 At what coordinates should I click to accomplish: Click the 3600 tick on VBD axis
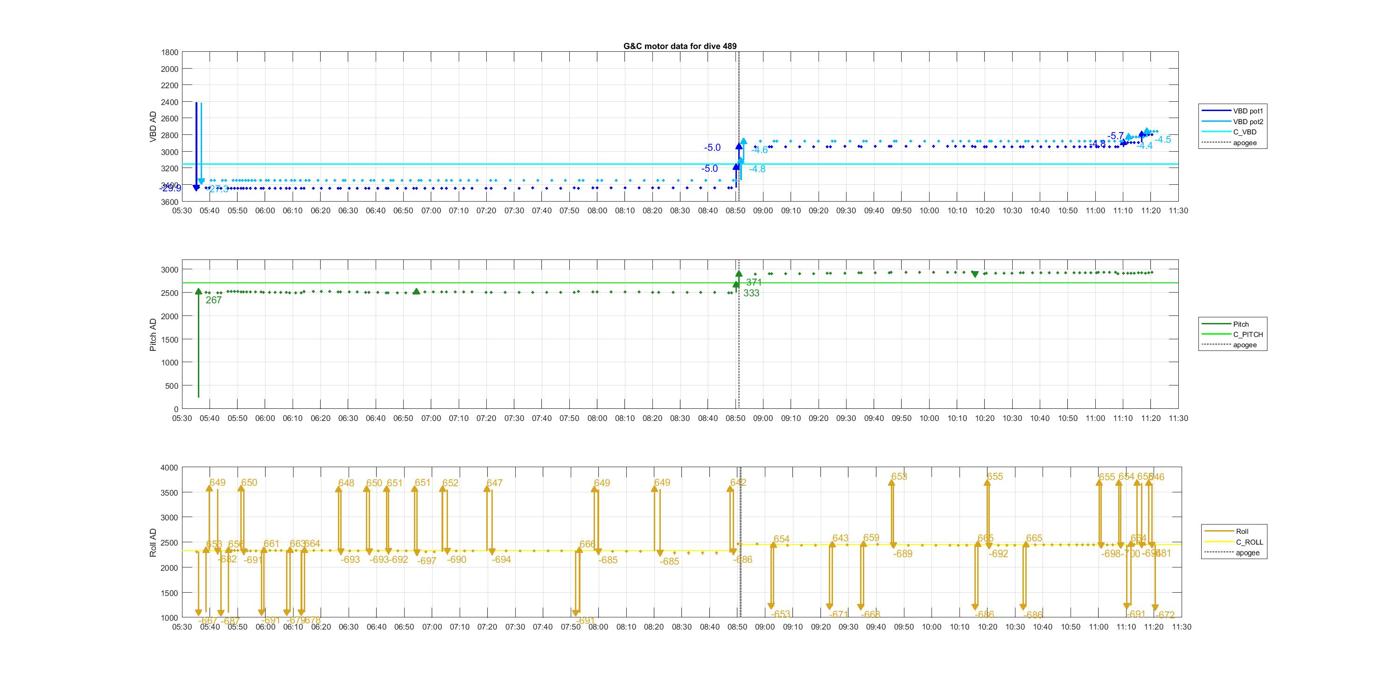pyautogui.click(x=169, y=202)
